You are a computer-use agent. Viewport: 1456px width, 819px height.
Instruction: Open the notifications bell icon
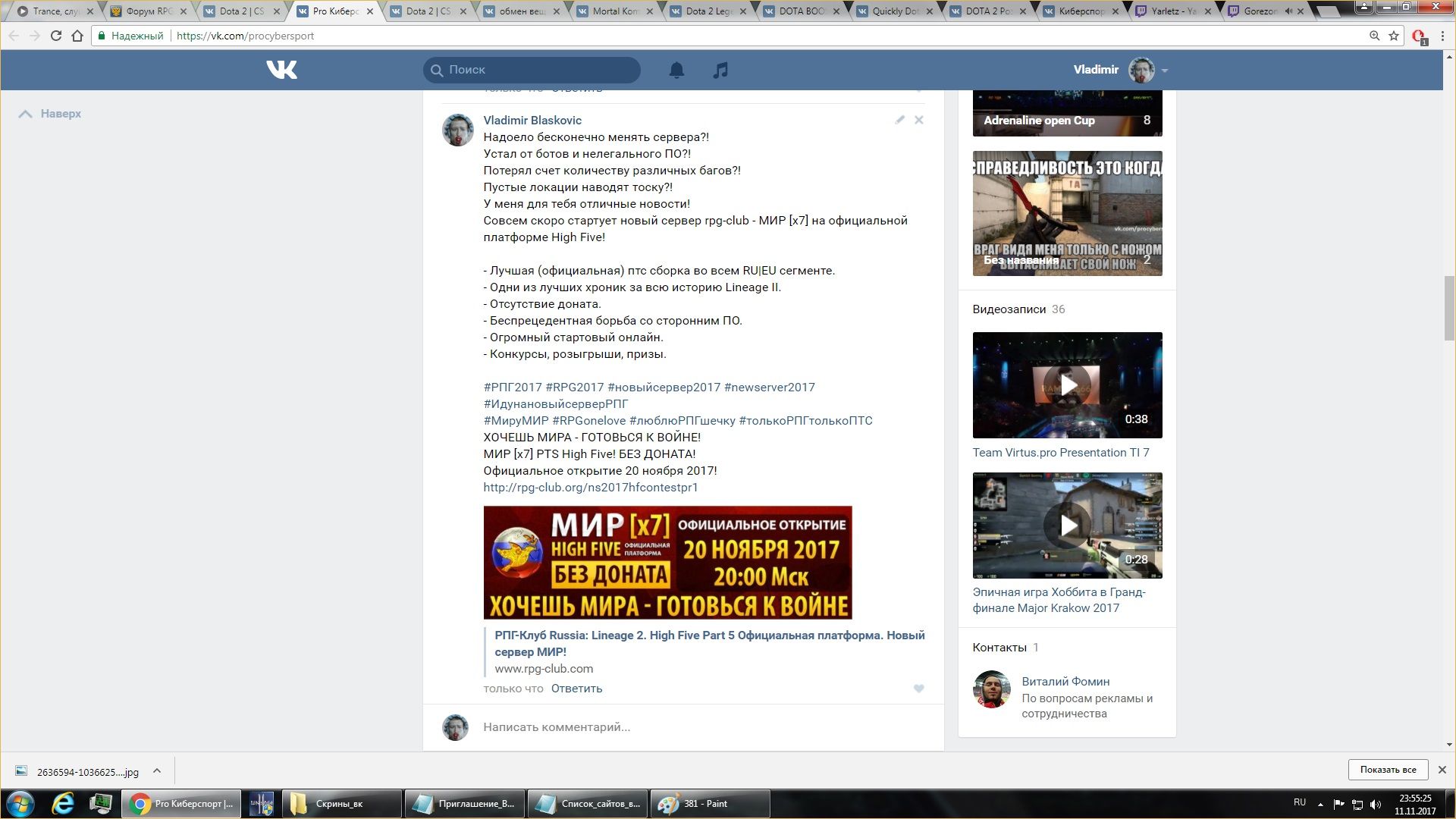pyautogui.click(x=676, y=70)
